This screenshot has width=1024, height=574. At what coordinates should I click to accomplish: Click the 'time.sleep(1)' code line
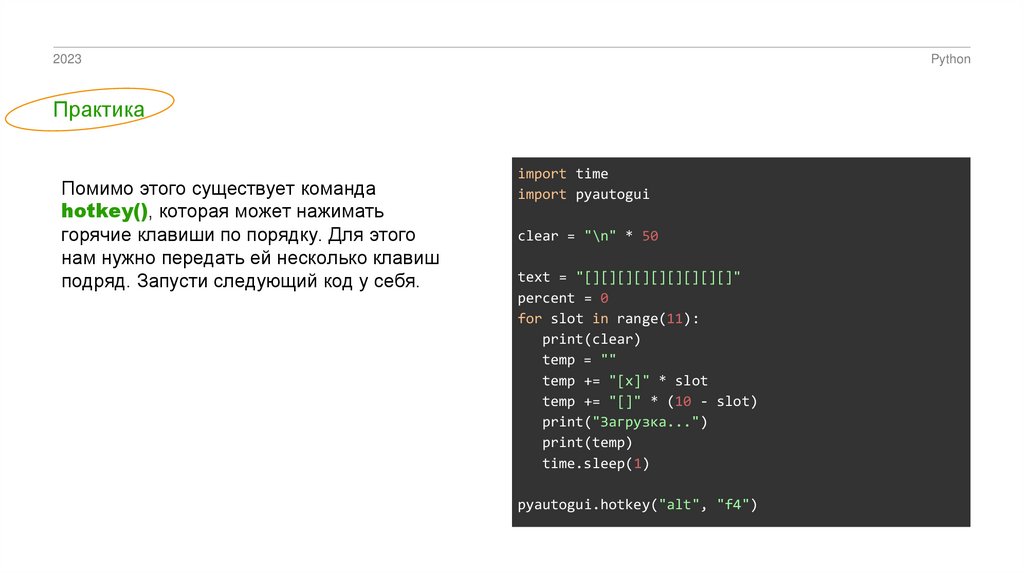pyautogui.click(x=596, y=464)
